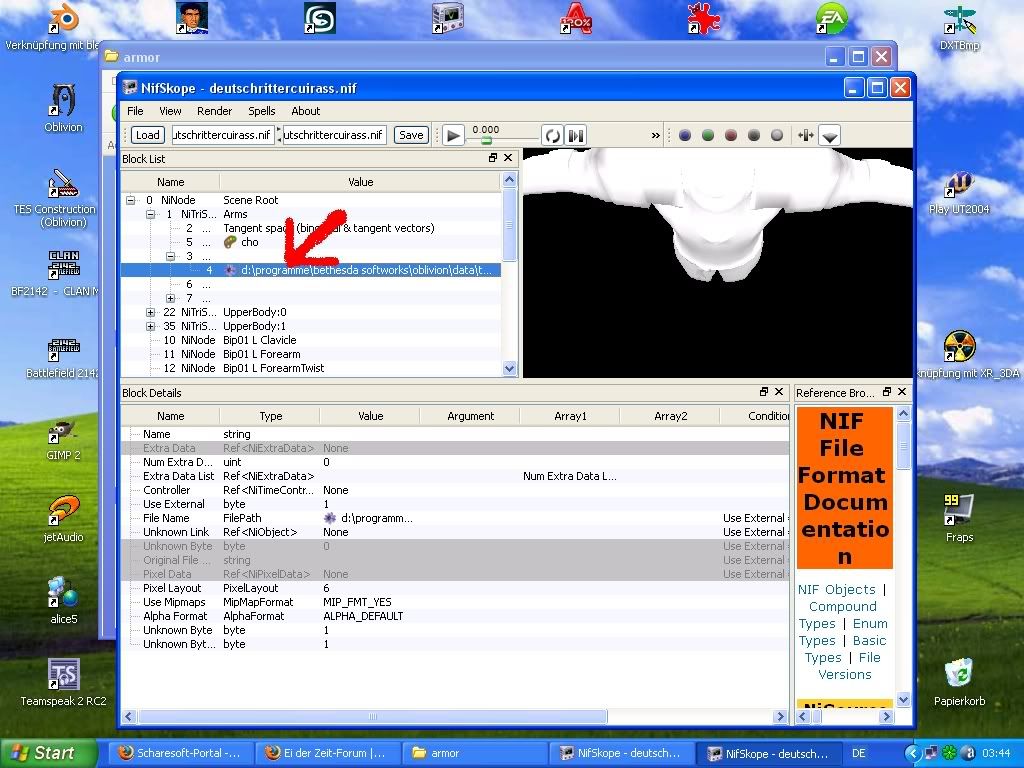Collapse the NiNode Scene Root tree
Screen dimensions: 1024x768
pos(131,200)
